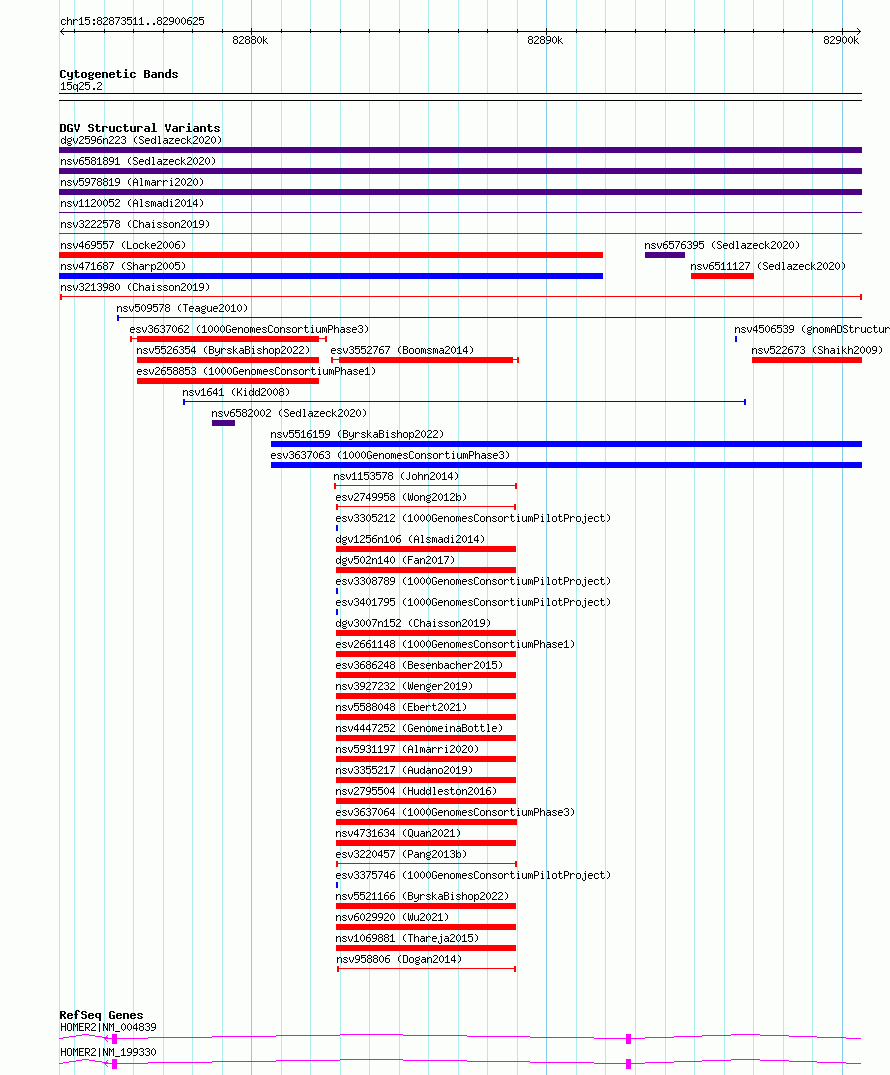
Task: Select nsv1641 (Kidd2008) label
Action: [x=236, y=392]
